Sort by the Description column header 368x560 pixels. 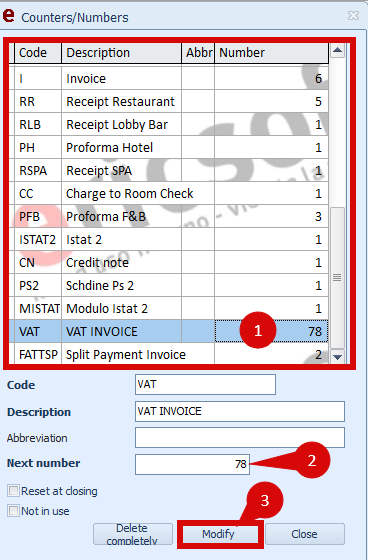click(x=121, y=53)
